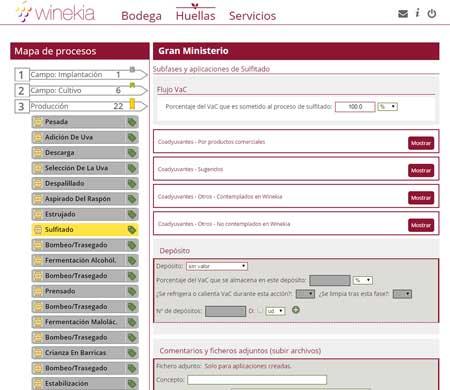The image size is (450, 390).
Task: Open the Bodega menu
Action: point(141,16)
